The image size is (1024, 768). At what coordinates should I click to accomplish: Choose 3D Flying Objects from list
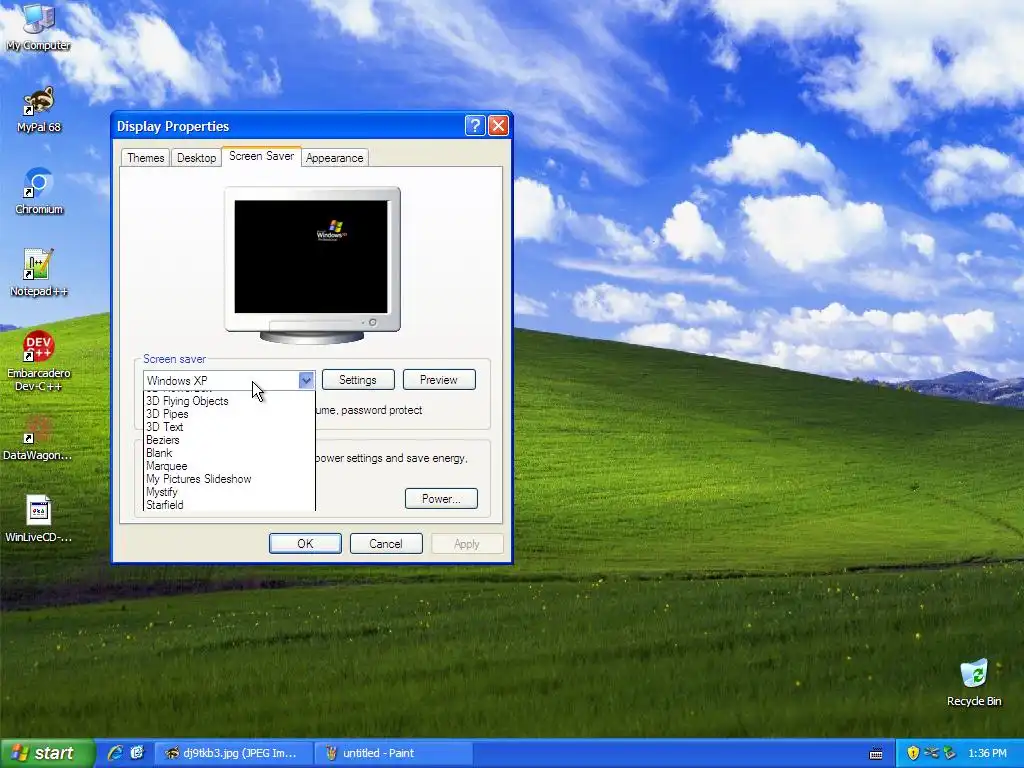[229, 401]
